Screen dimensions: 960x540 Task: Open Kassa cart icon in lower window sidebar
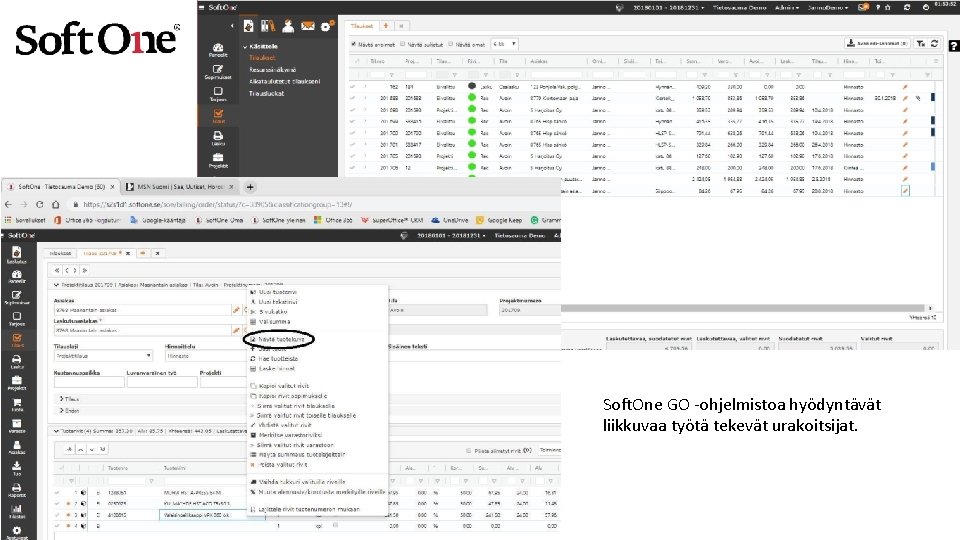(17, 405)
